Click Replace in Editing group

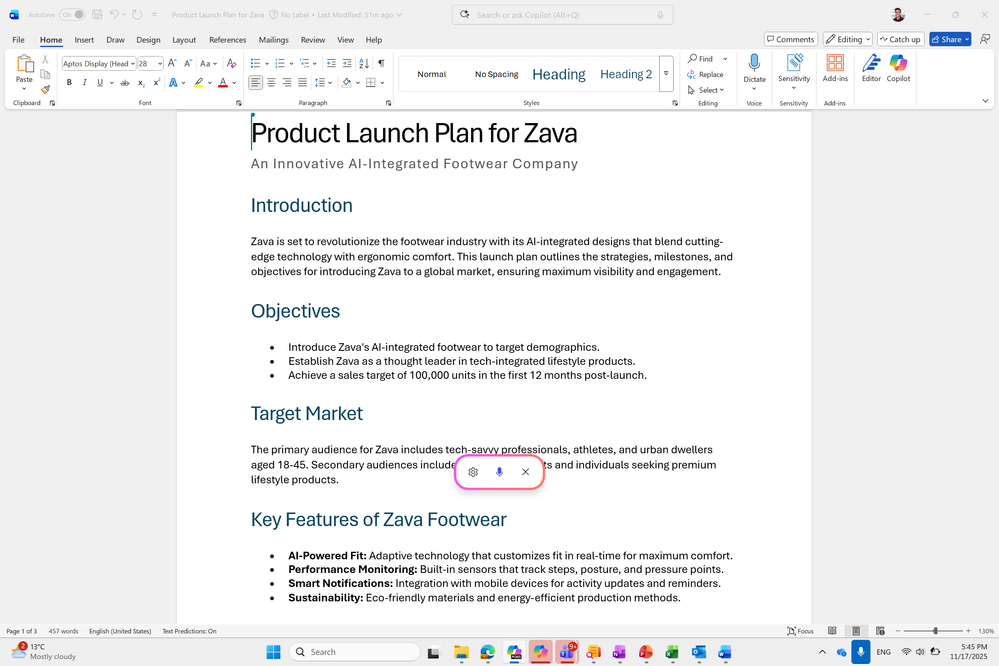[x=705, y=75]
